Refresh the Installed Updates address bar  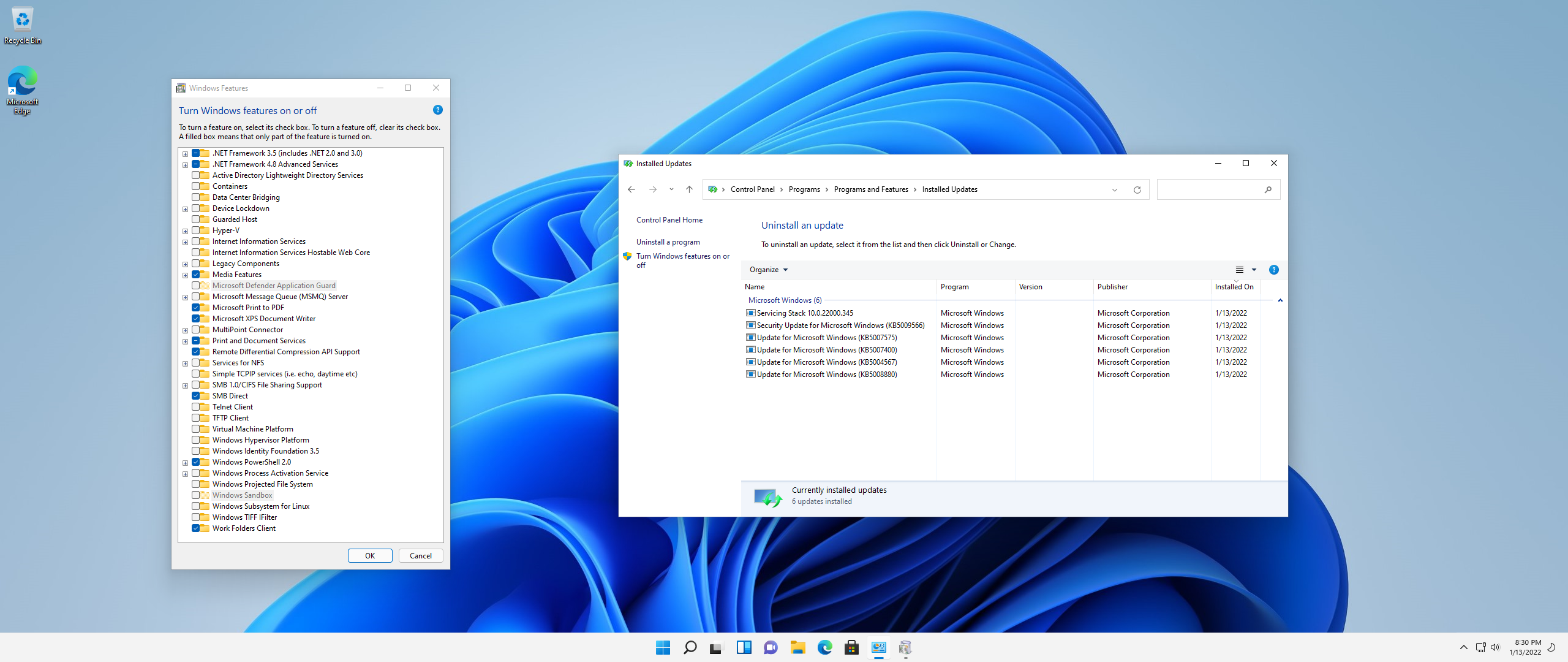[1137, 190]
